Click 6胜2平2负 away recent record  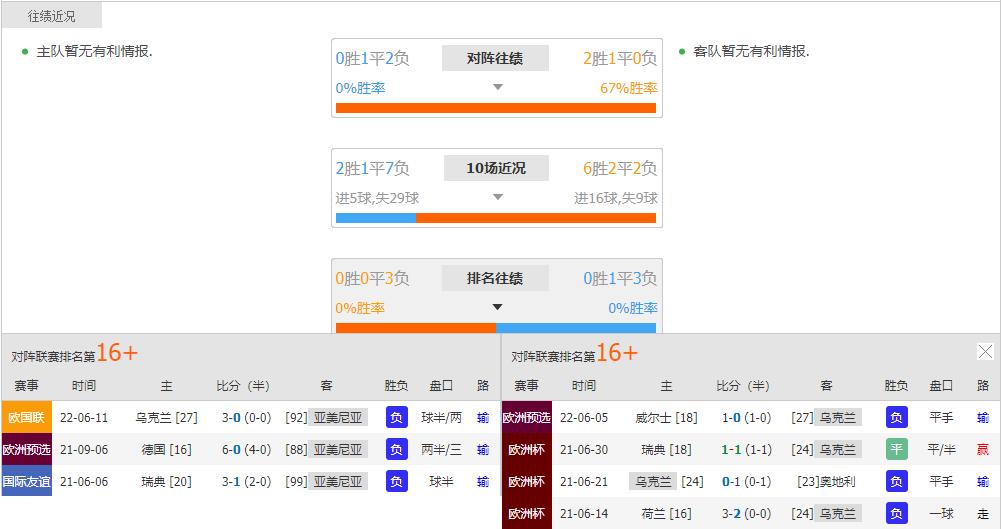620,168
